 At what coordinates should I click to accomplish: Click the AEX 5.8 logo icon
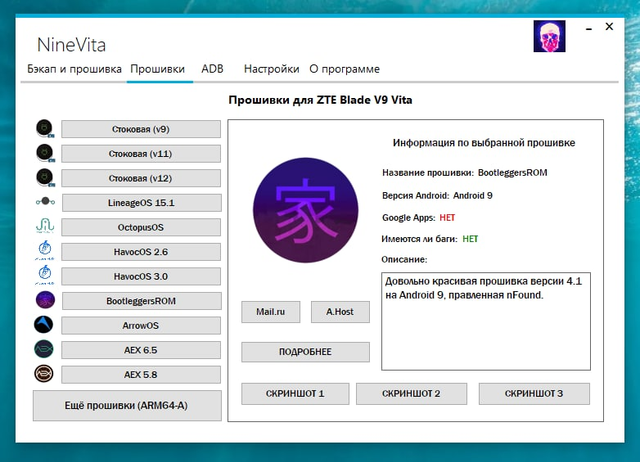44,373
